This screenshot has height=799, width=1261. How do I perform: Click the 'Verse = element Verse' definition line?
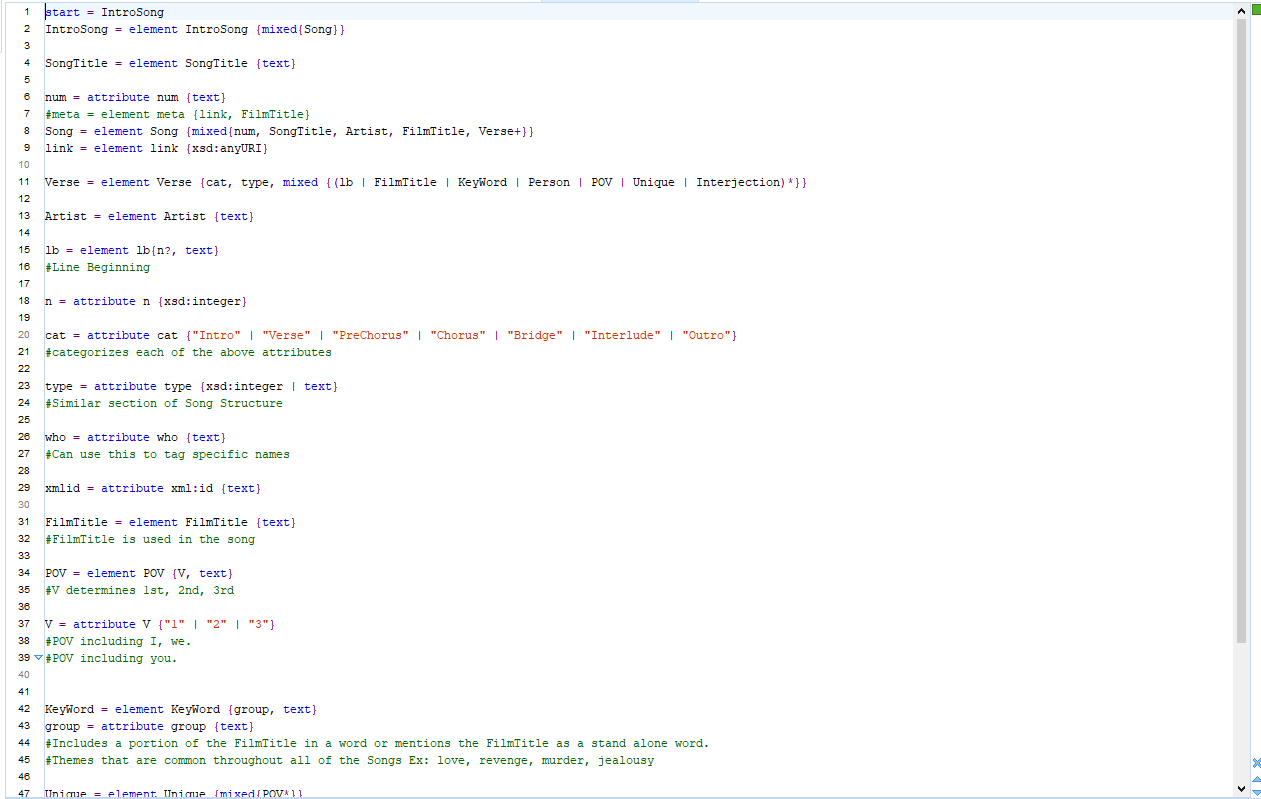[x=426, y=182]
